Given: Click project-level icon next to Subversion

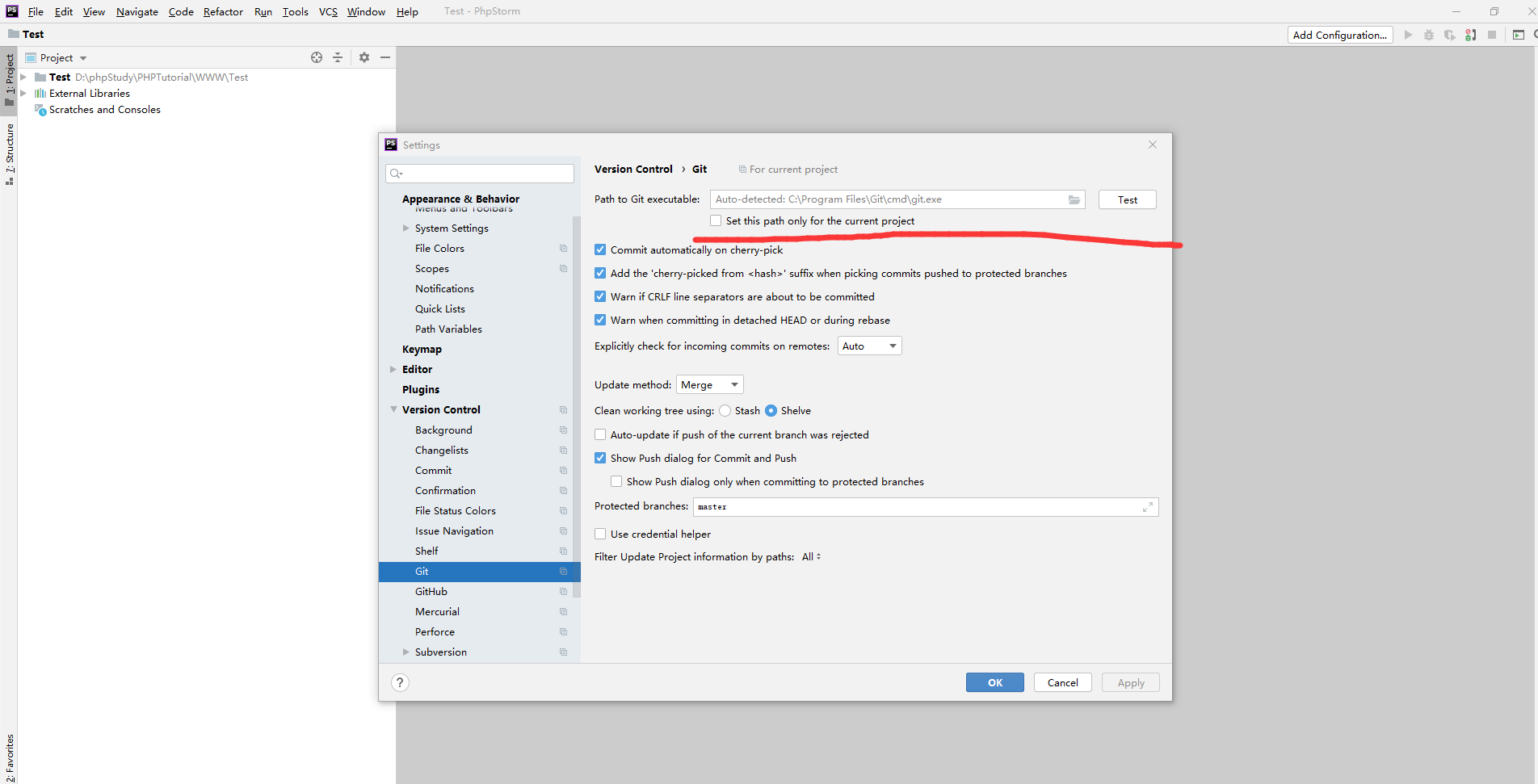Looking at the screenshot, I should point(563,652).
